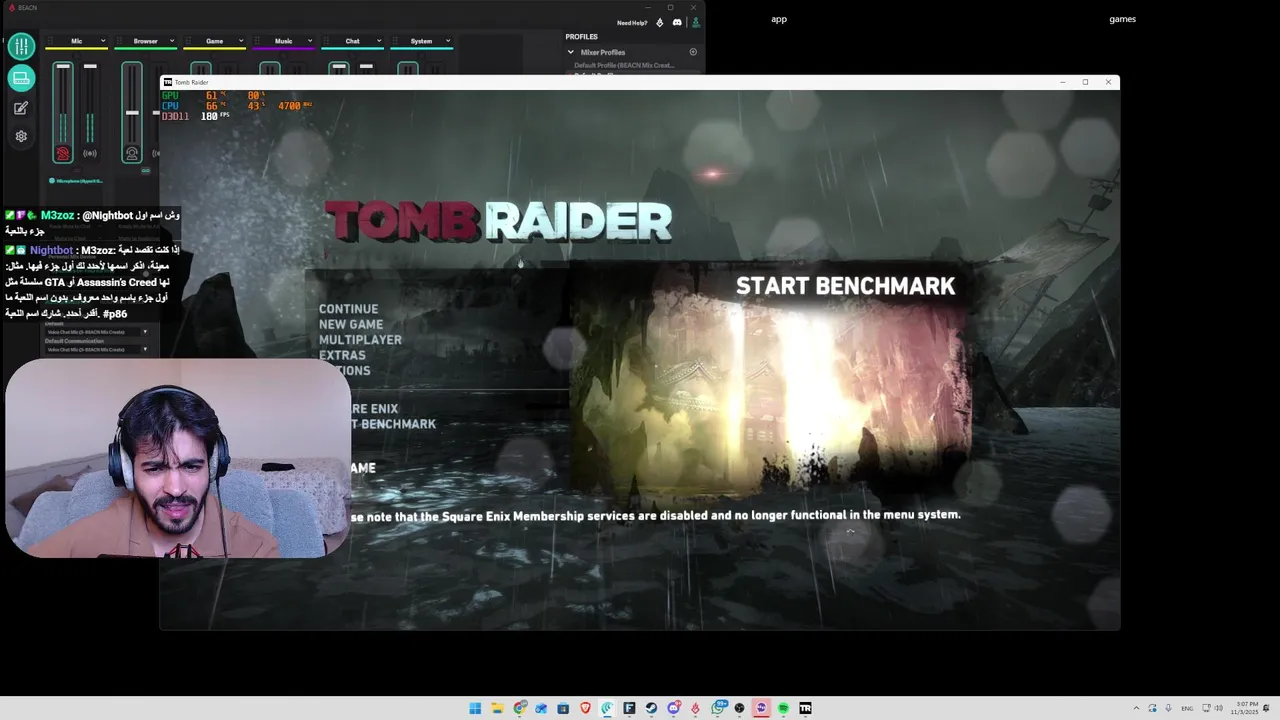Click the microphone tray icon
This screenshot has height=720, width=1280.
(x=1168, y=708)
